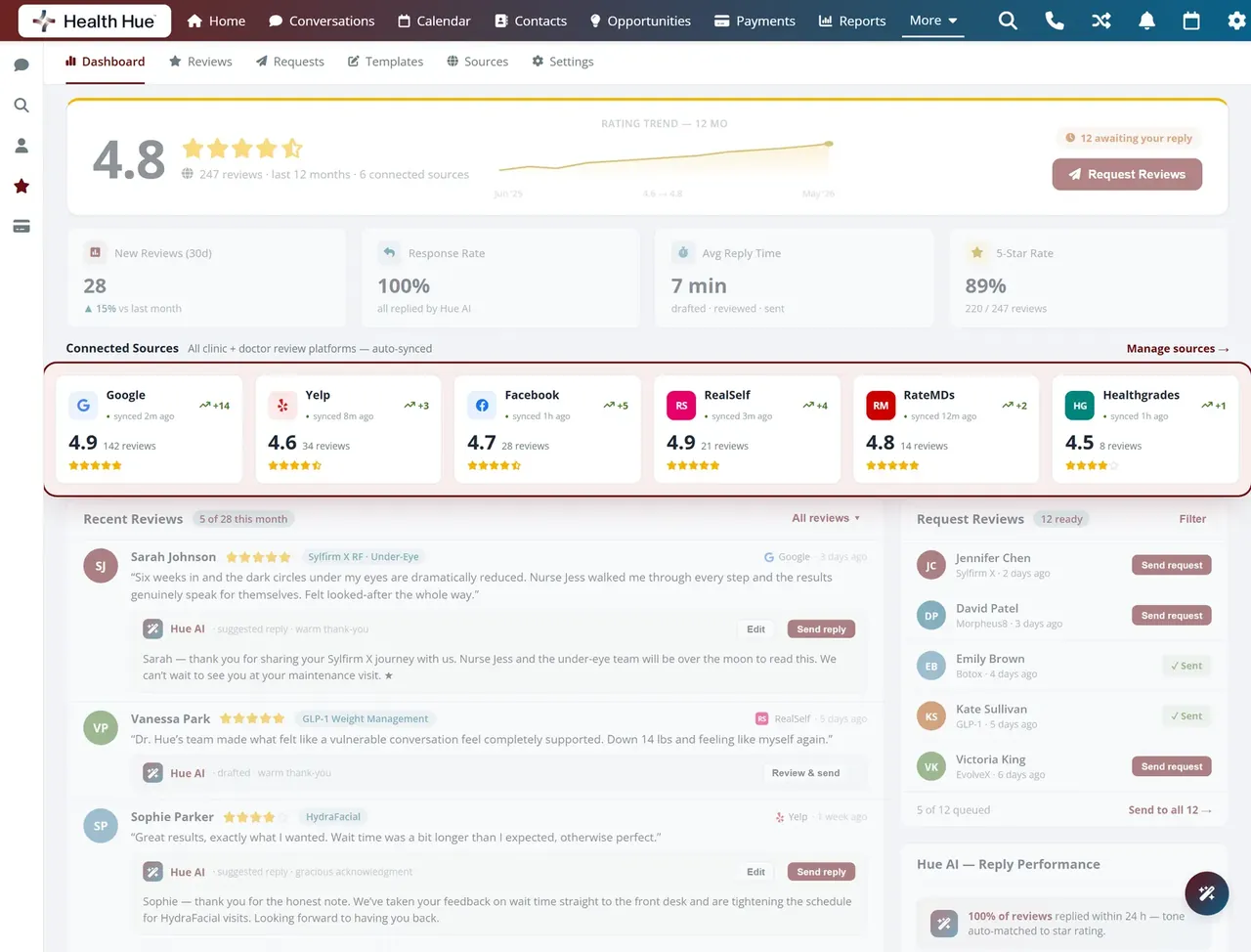Follow the Manage sources link
Screen dimensions: 1251x952
point(1178,348)
